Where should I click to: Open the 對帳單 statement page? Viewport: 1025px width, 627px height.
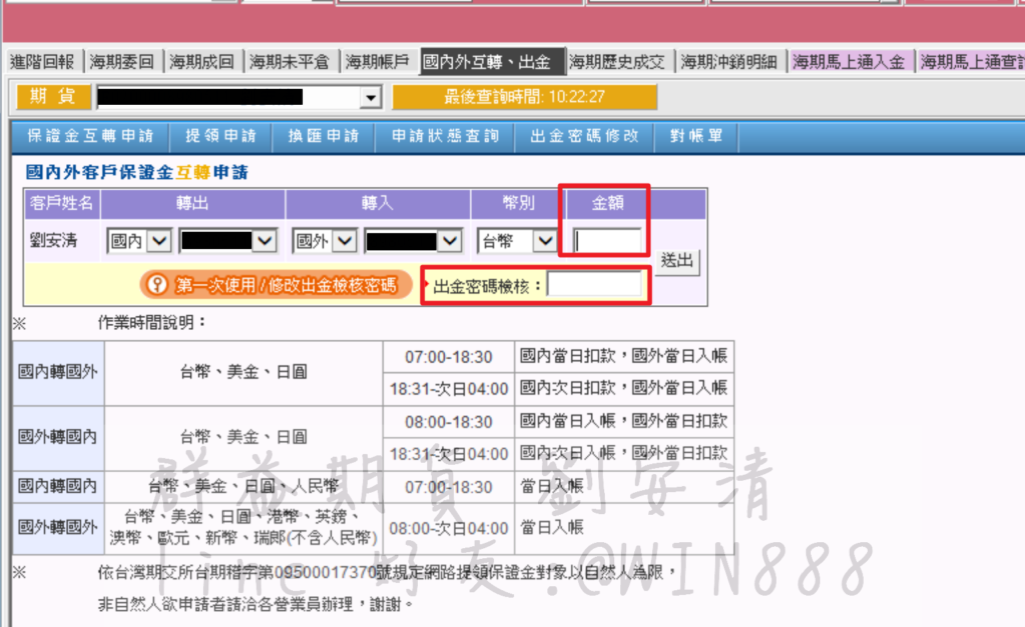(x=696, y=136)
